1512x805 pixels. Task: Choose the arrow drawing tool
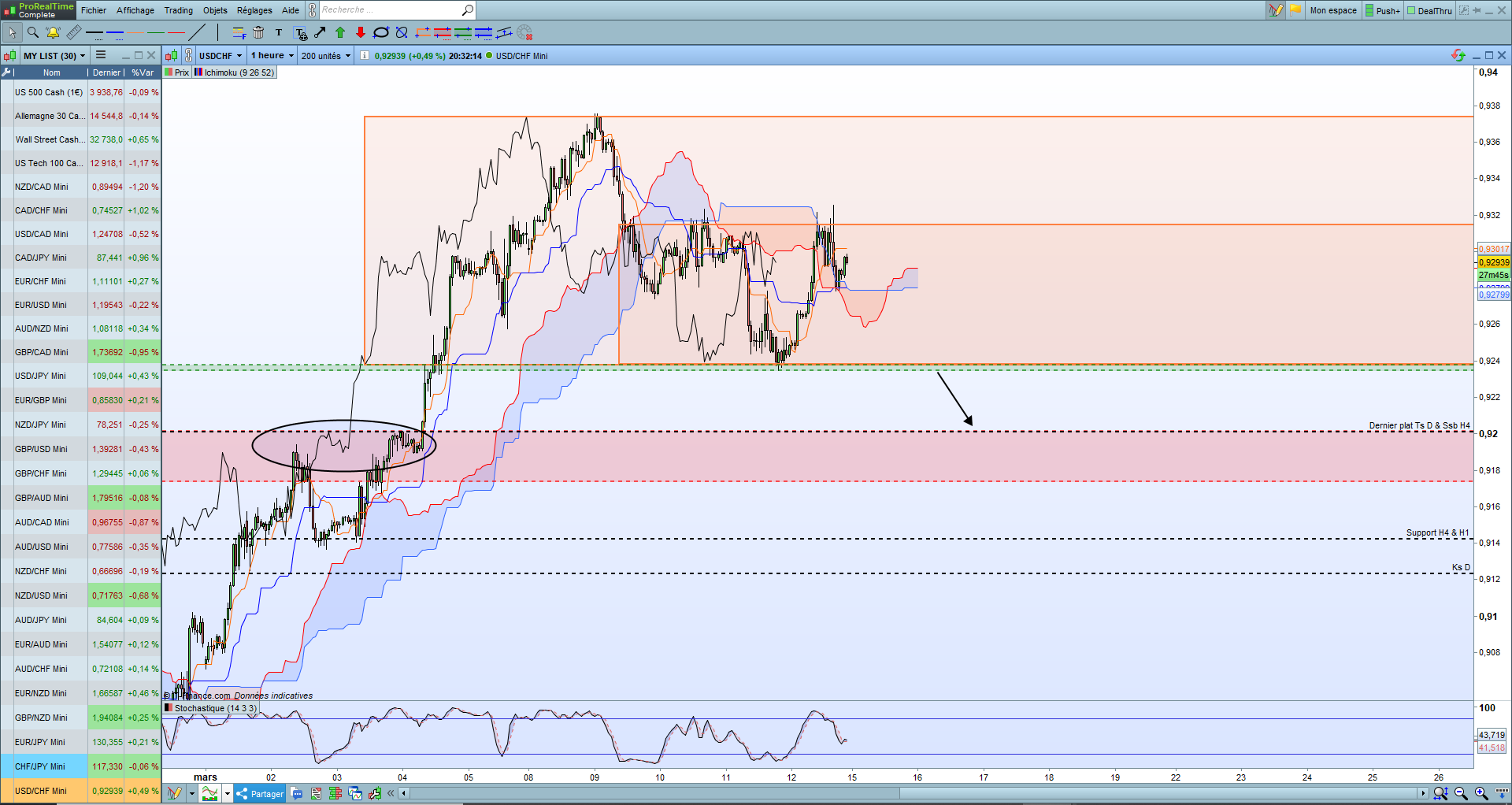tap(320, 32)
